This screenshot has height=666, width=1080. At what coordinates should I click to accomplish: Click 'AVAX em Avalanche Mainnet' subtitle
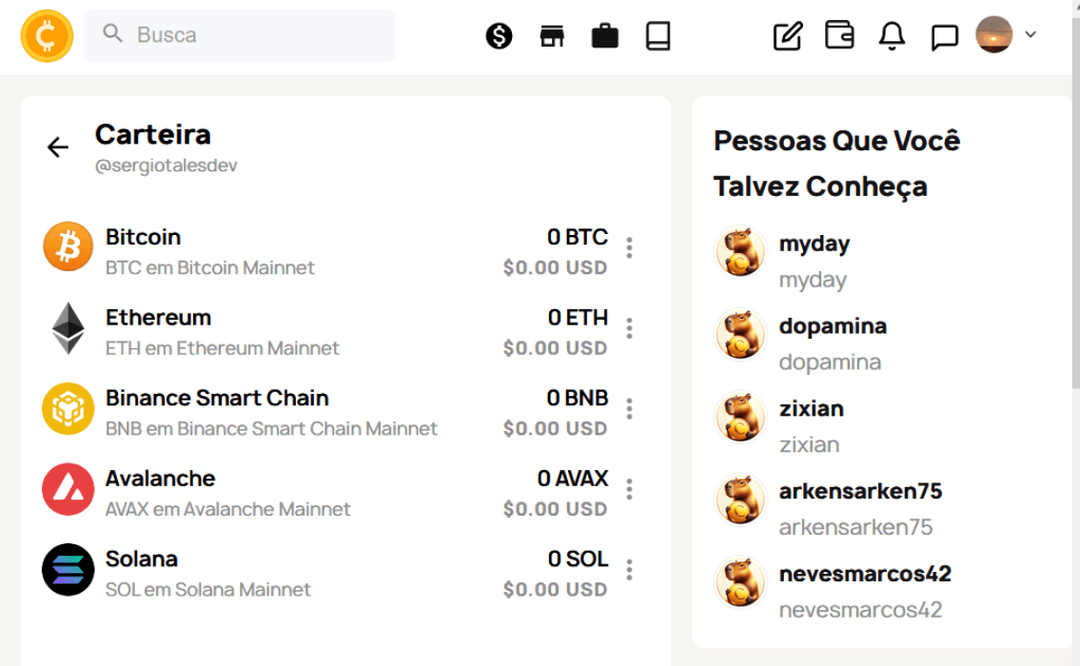click(228, 509)
